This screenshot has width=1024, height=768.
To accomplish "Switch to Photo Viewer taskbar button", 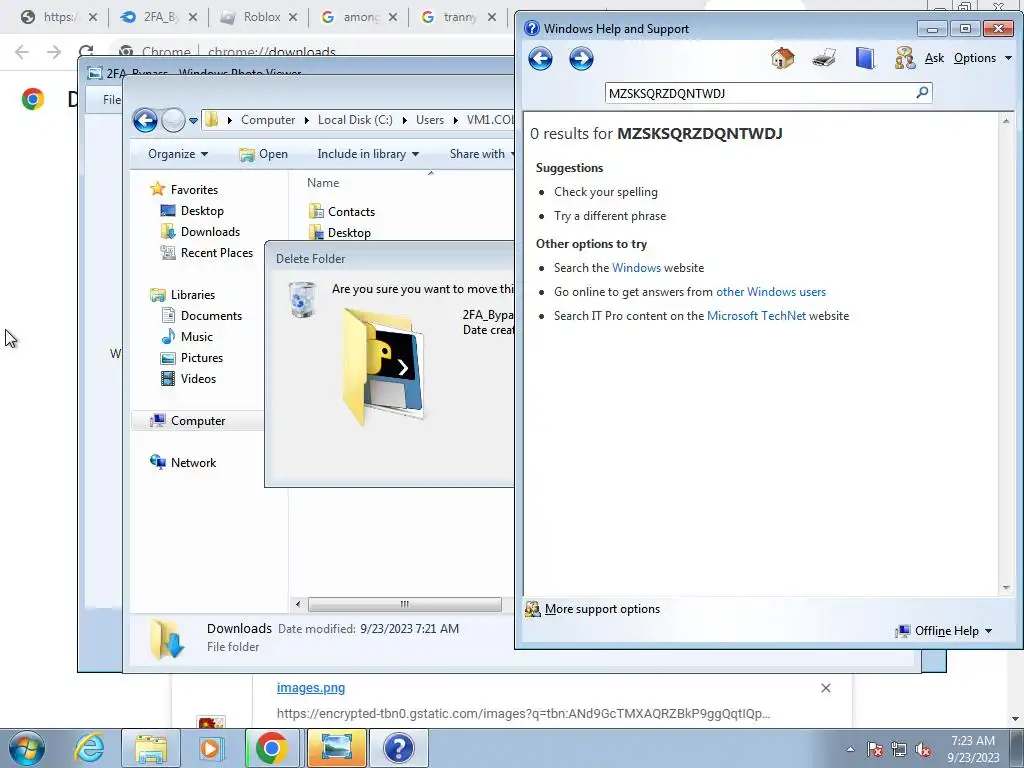I will pyautogui.click(x=336, y=748).
